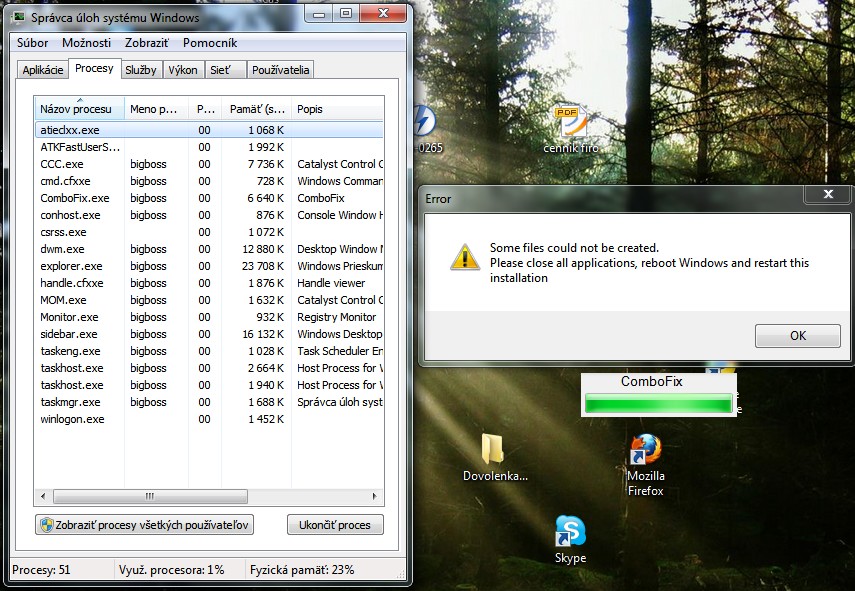855x591 pixels.
Task: Select the ATKFastUserS... process row
Action: point(209,147)
